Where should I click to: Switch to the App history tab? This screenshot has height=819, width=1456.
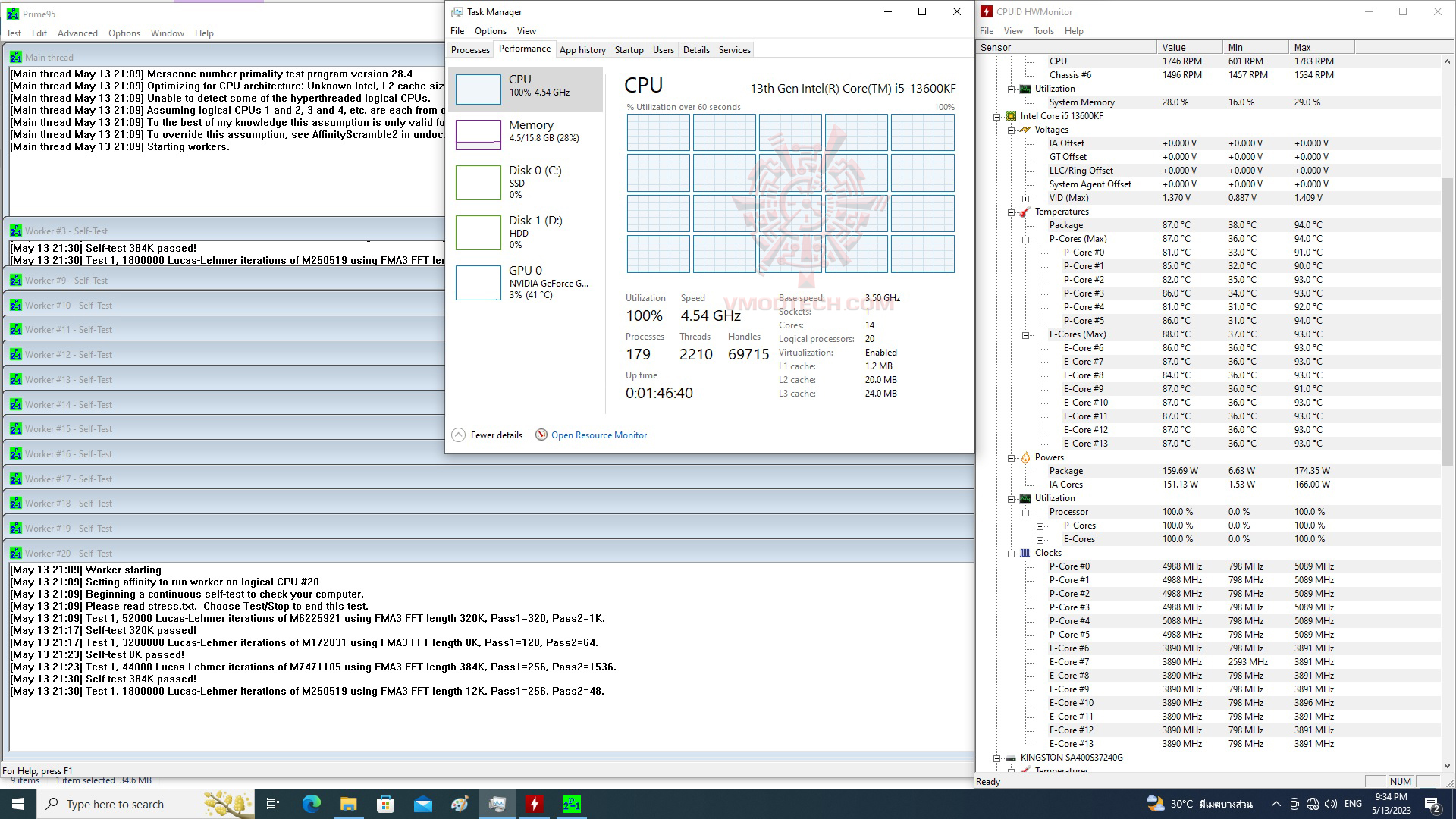click(x=582, y=50)
